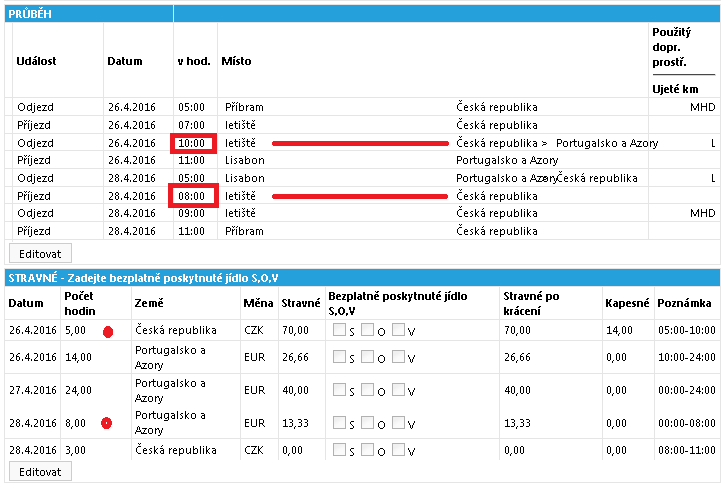Enable O meal checkbox on 27.4.2016 row

point(368,390)
